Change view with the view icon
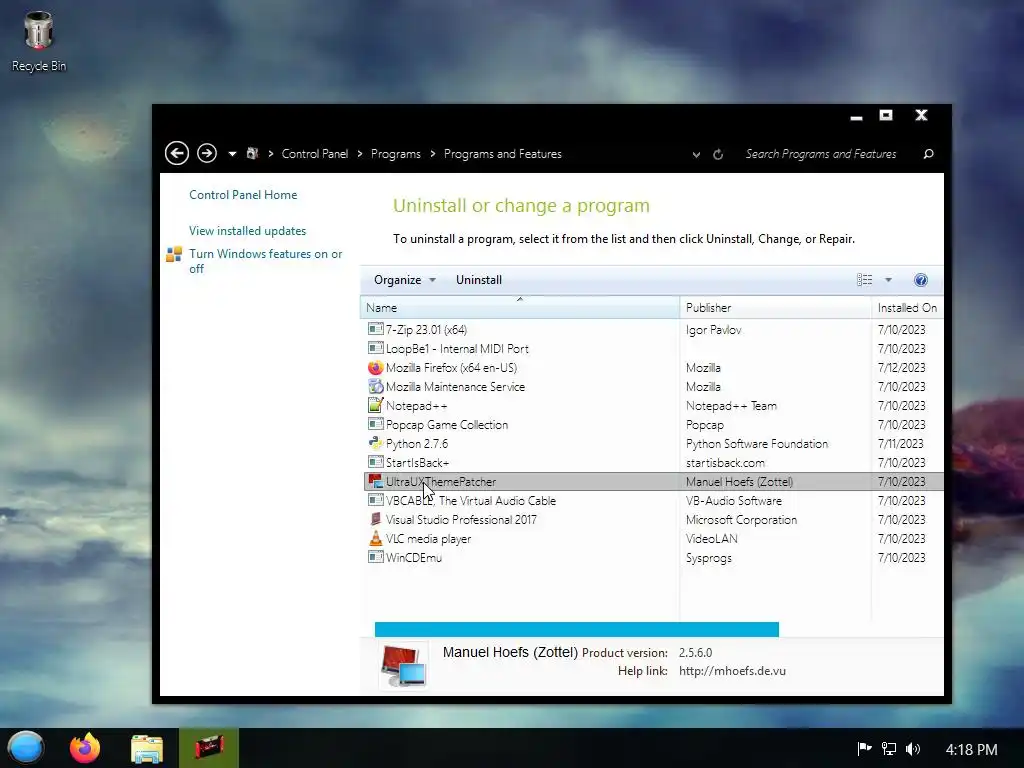1024x768 pixels. [865, 280]
